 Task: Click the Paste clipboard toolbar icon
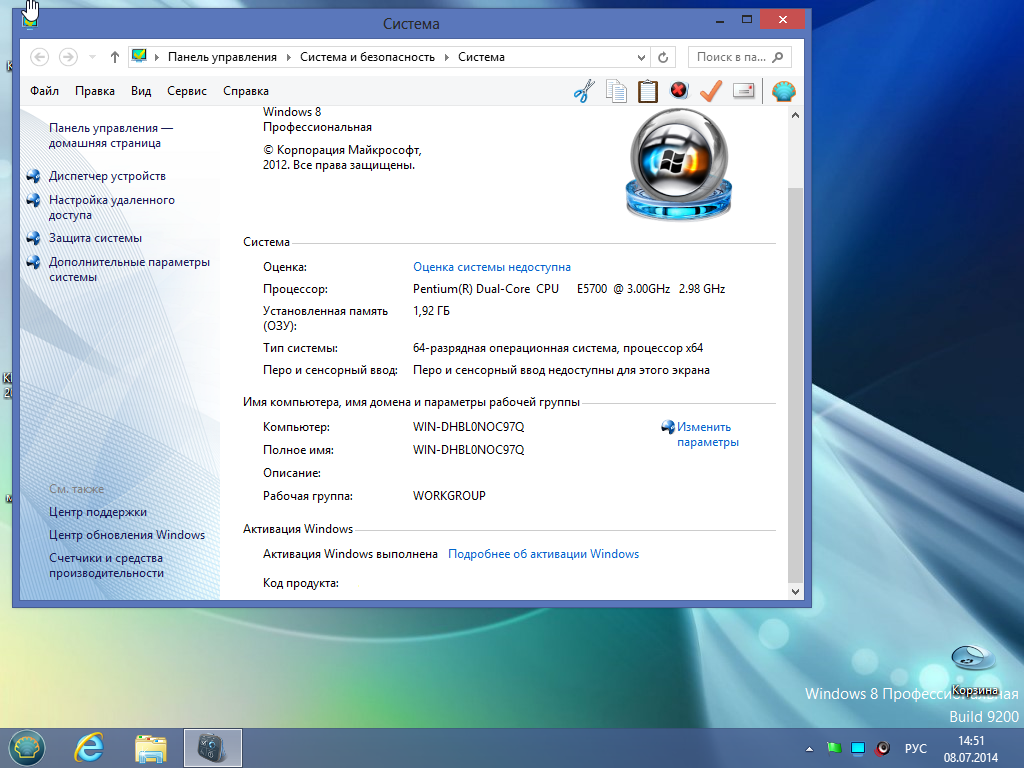click(x=647, y=91)
